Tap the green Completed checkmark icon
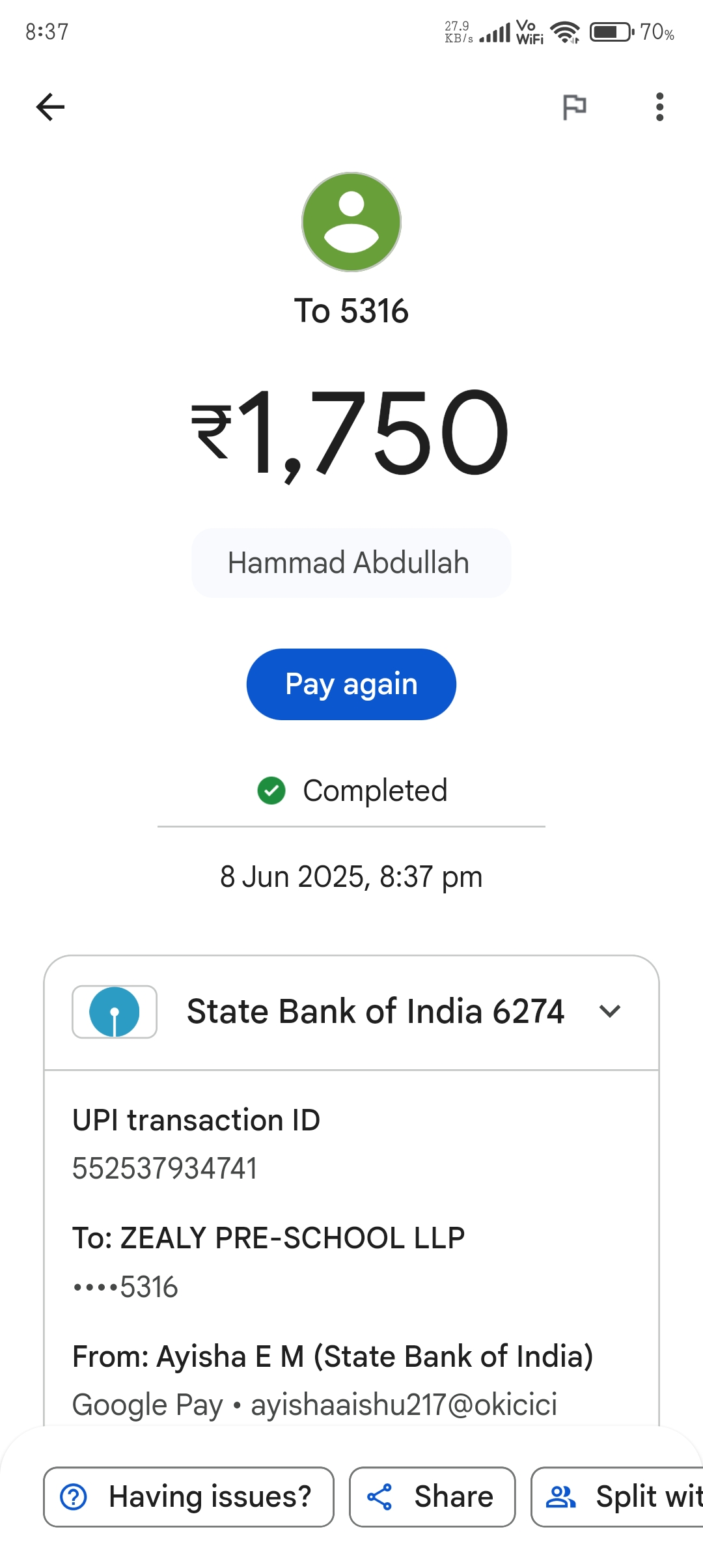The height and width of the screenshot is (1568, 703). (x=271, y=791)
